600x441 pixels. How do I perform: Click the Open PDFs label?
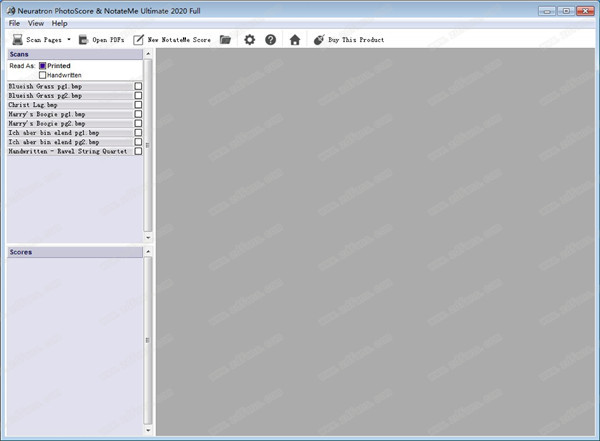(x=108, y=40)
